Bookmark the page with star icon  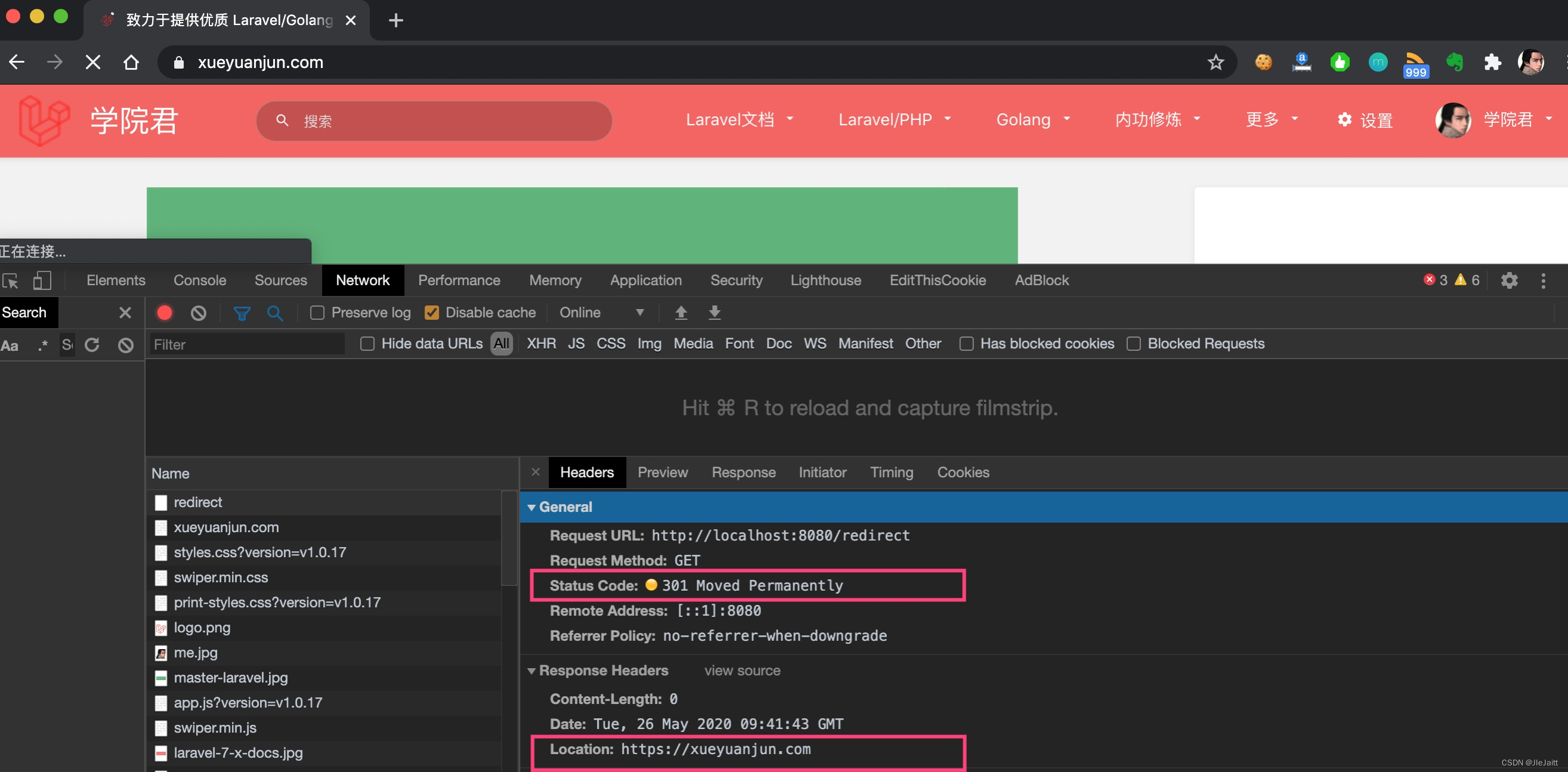[1216, 62]
